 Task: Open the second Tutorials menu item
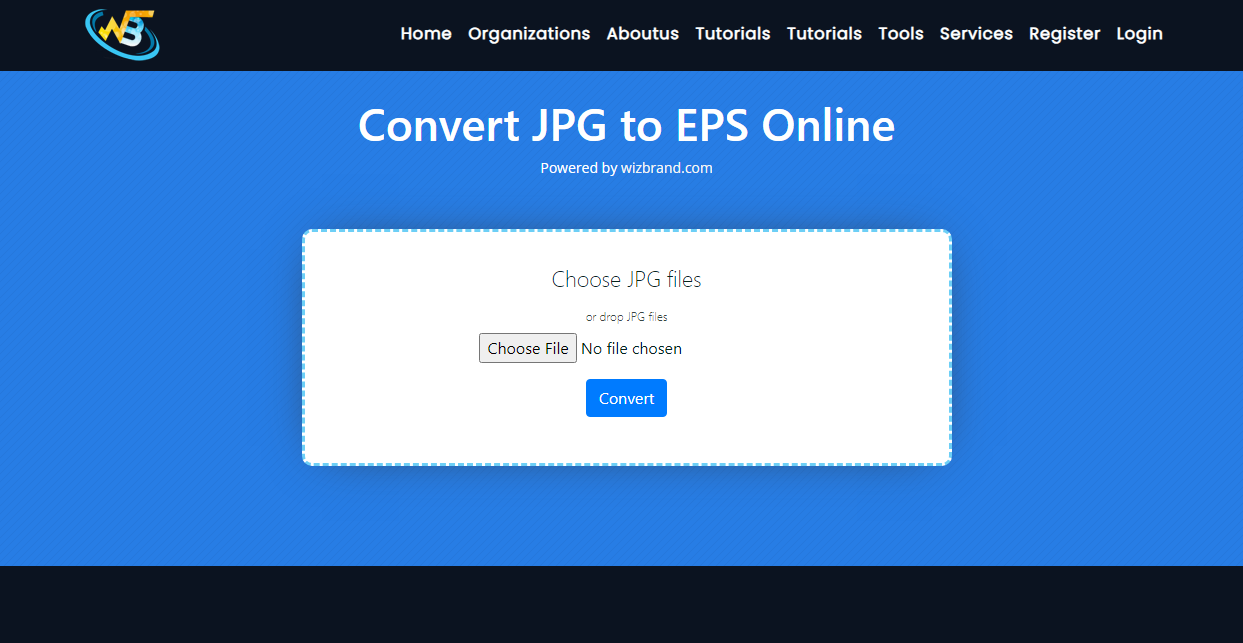point(824,34)
